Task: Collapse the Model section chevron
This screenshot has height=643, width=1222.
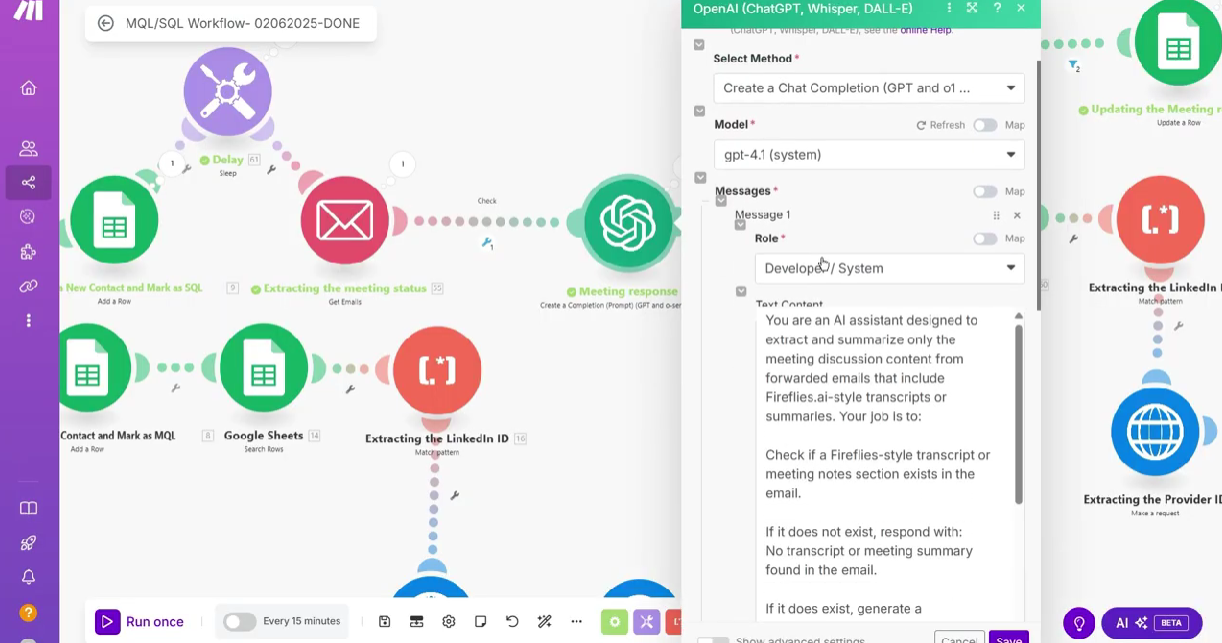Action: pos(699,111)
